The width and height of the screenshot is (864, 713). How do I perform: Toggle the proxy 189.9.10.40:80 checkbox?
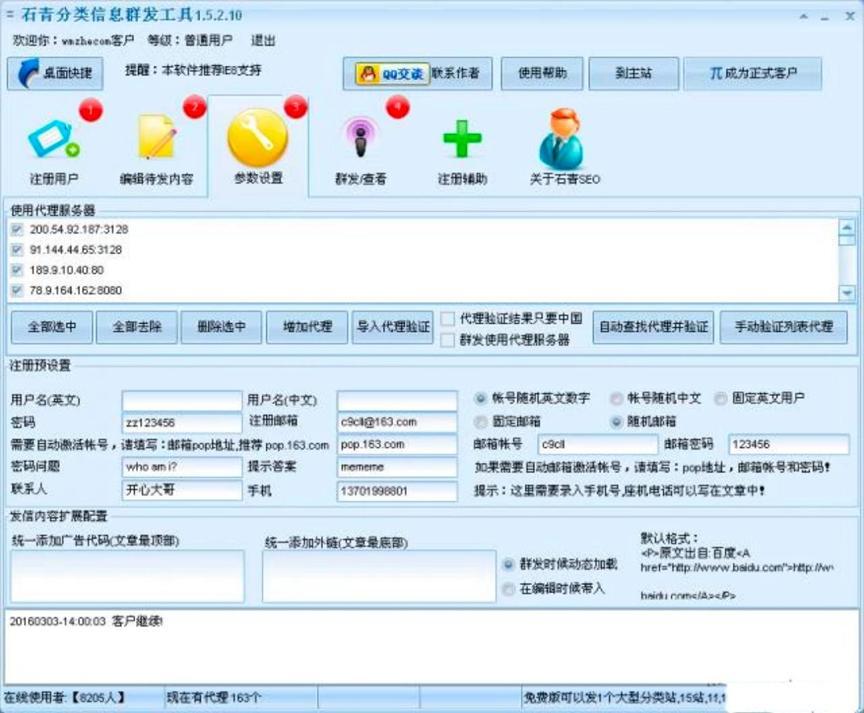click(17, 270)
